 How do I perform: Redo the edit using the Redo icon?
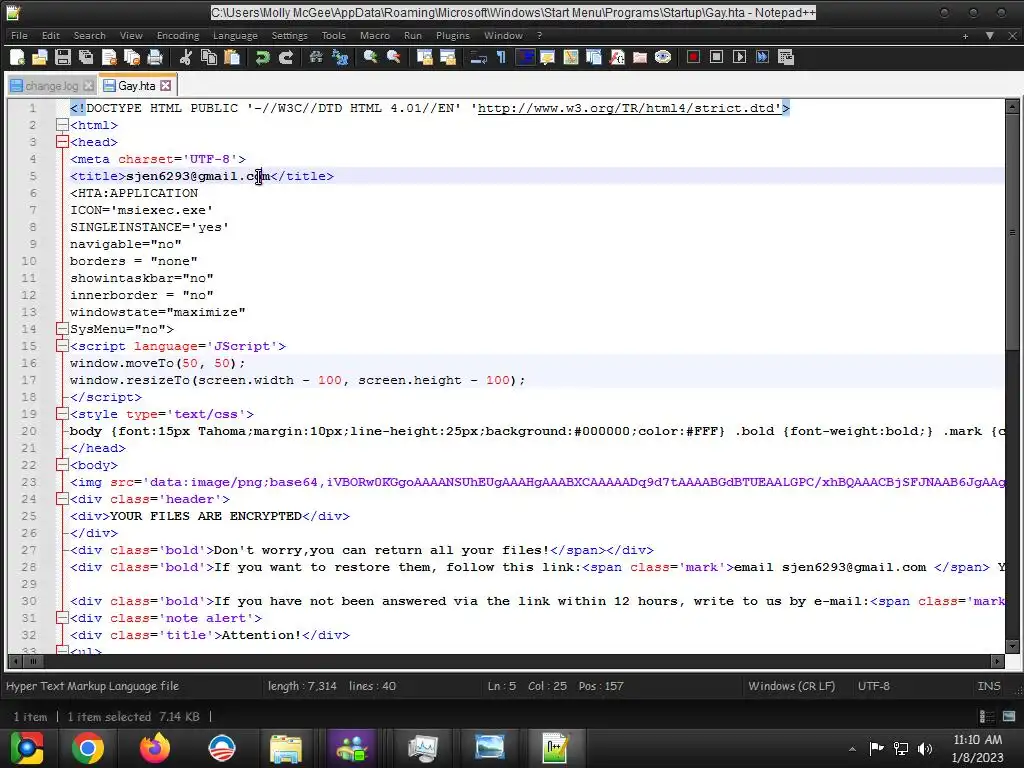point(285,57)
